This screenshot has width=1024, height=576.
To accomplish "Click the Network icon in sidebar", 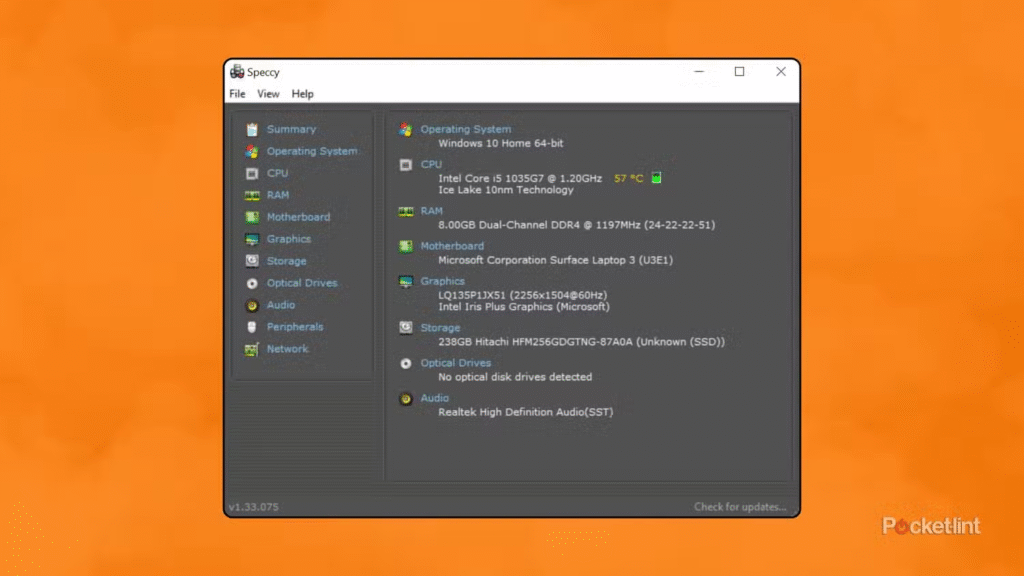I will [x=252, y=349].
